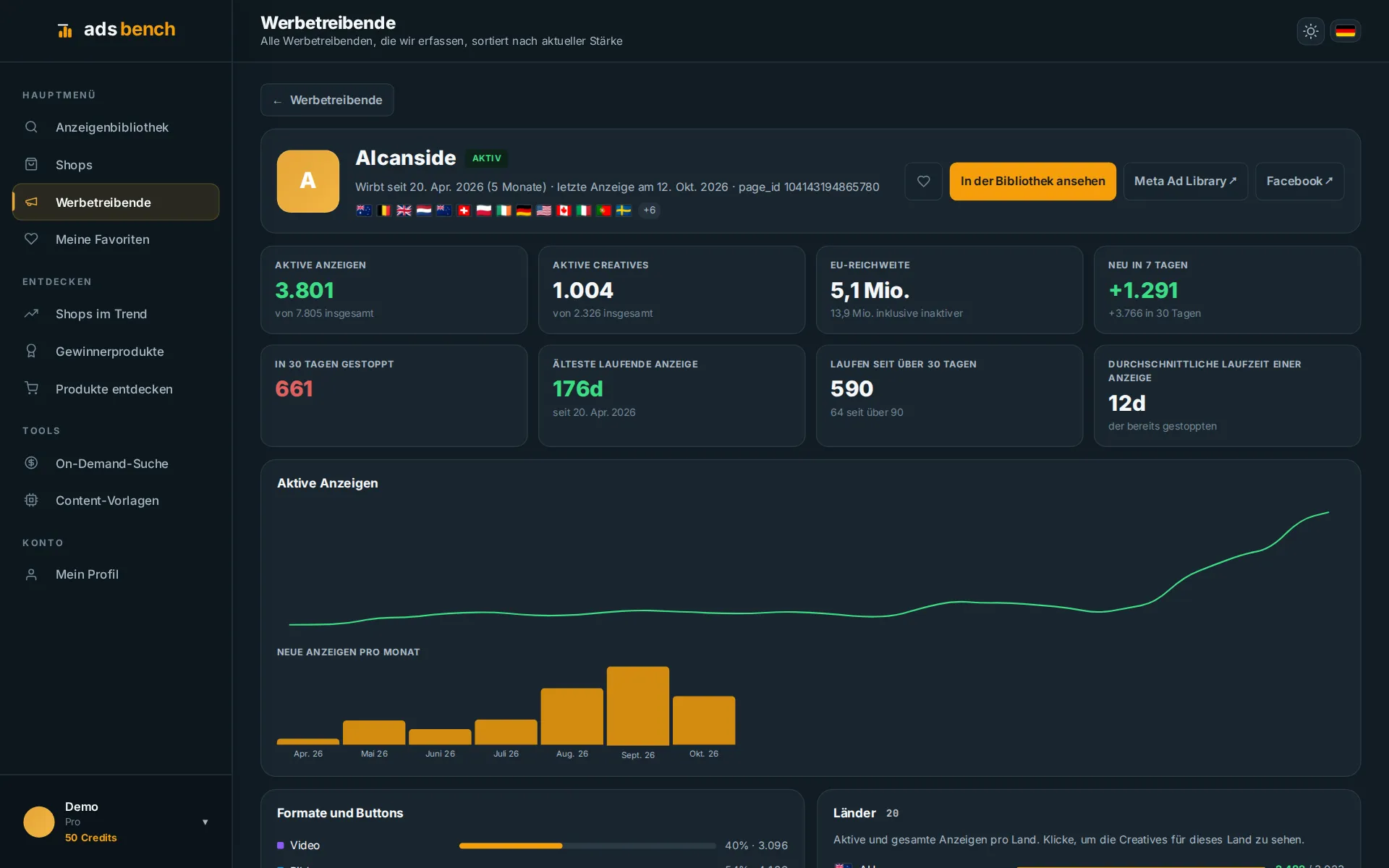Expand the Demo account menu arrow
The image size is (1389, 868).
point(205,822)
